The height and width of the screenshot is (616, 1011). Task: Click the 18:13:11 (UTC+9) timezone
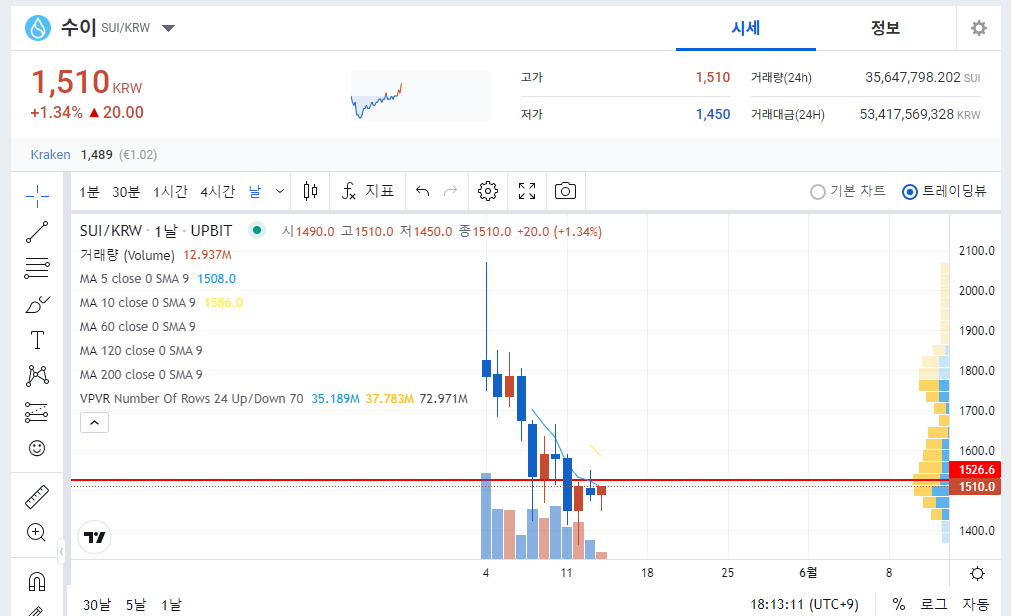click(x=804, y=604)
